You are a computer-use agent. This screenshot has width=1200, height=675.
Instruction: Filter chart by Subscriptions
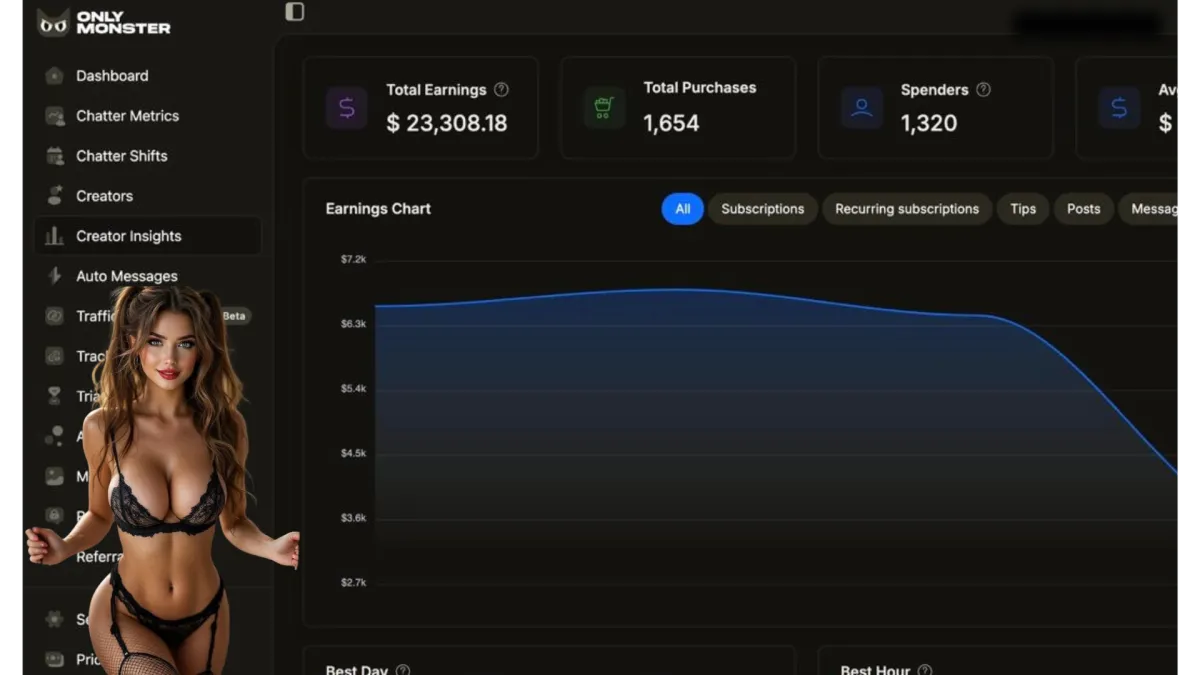coord(763,209)
